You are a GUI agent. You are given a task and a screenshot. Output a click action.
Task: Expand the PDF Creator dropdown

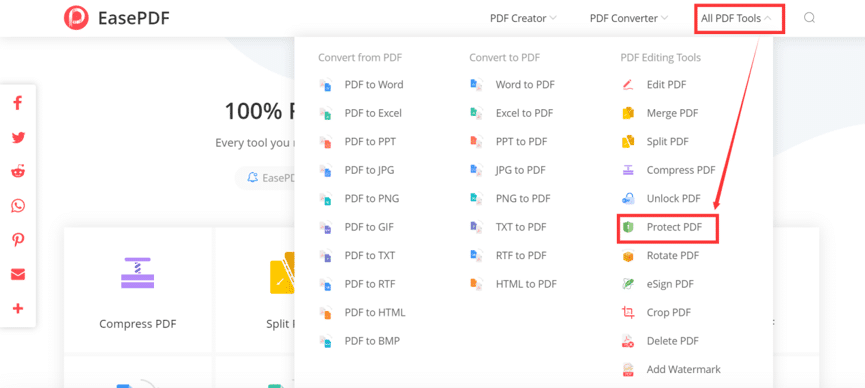[523, 18]
